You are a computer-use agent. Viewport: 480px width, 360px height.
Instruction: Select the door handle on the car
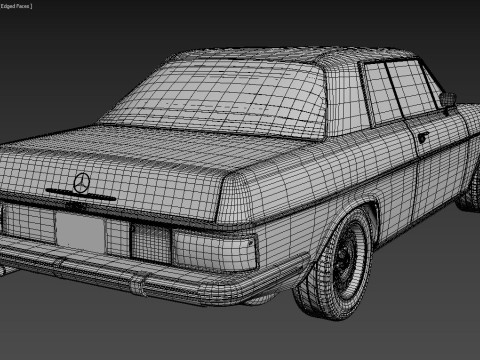coord(423,137)
